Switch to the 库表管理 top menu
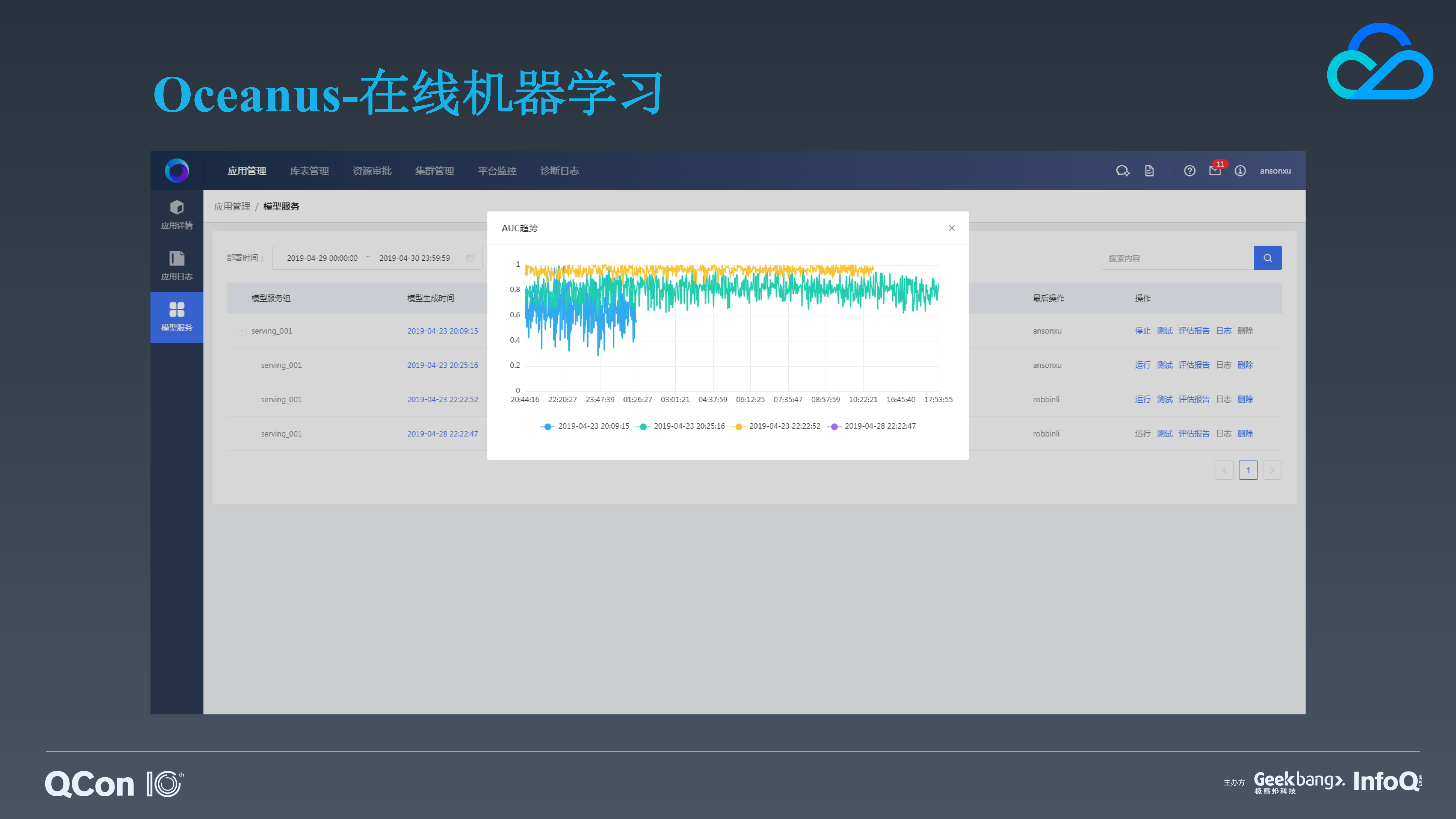Image resolution: width=1456 pixels, height=819 pixels. pos(309,171)
